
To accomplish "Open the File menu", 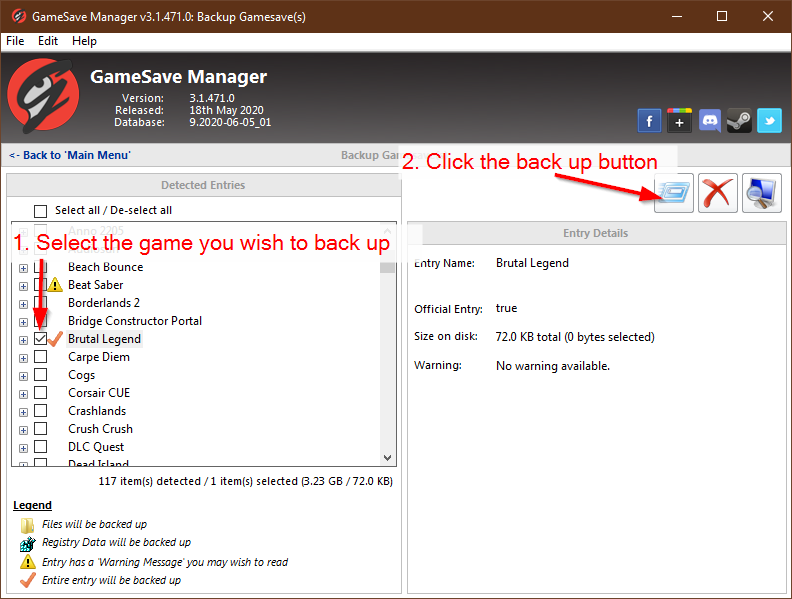I will click(x=15, y=41).
